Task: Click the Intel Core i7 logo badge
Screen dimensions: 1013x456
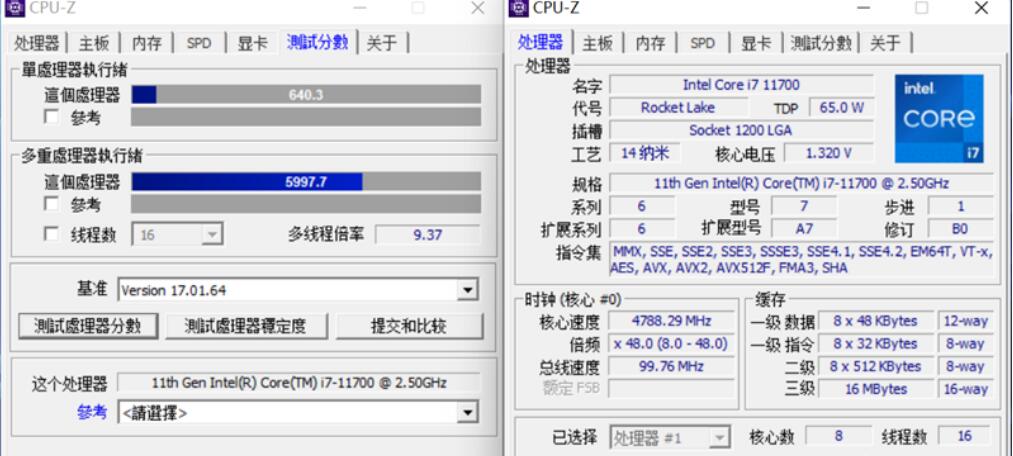Action: pos(939,118)
